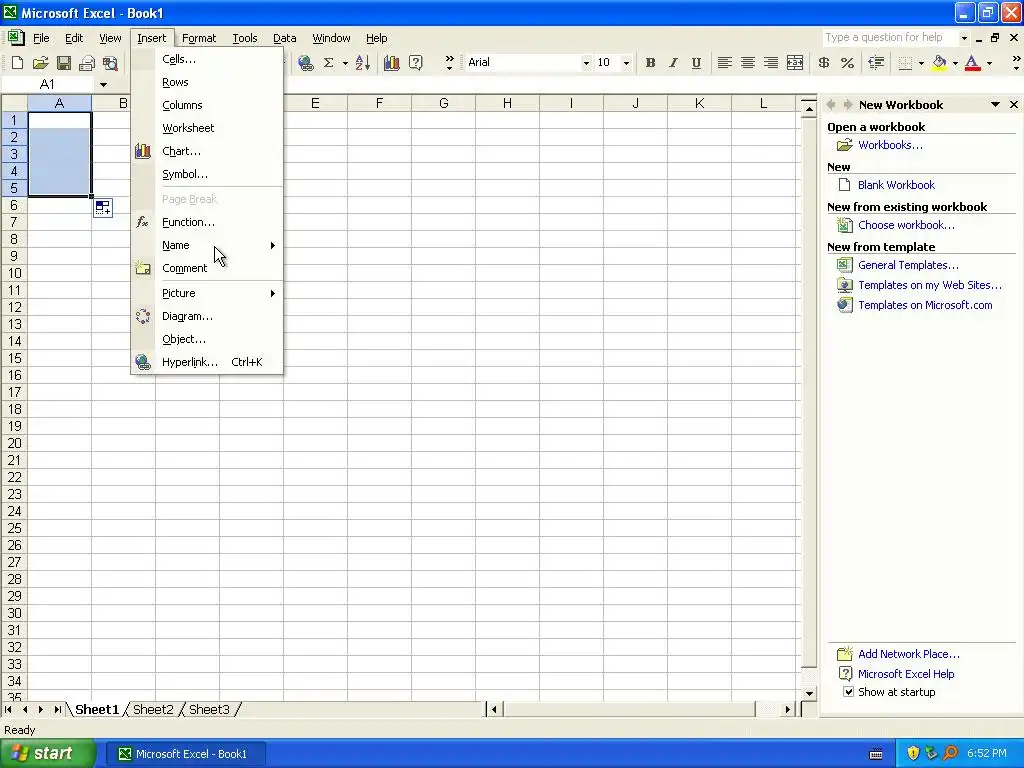Click the New blank document icon

pos(18,63)
